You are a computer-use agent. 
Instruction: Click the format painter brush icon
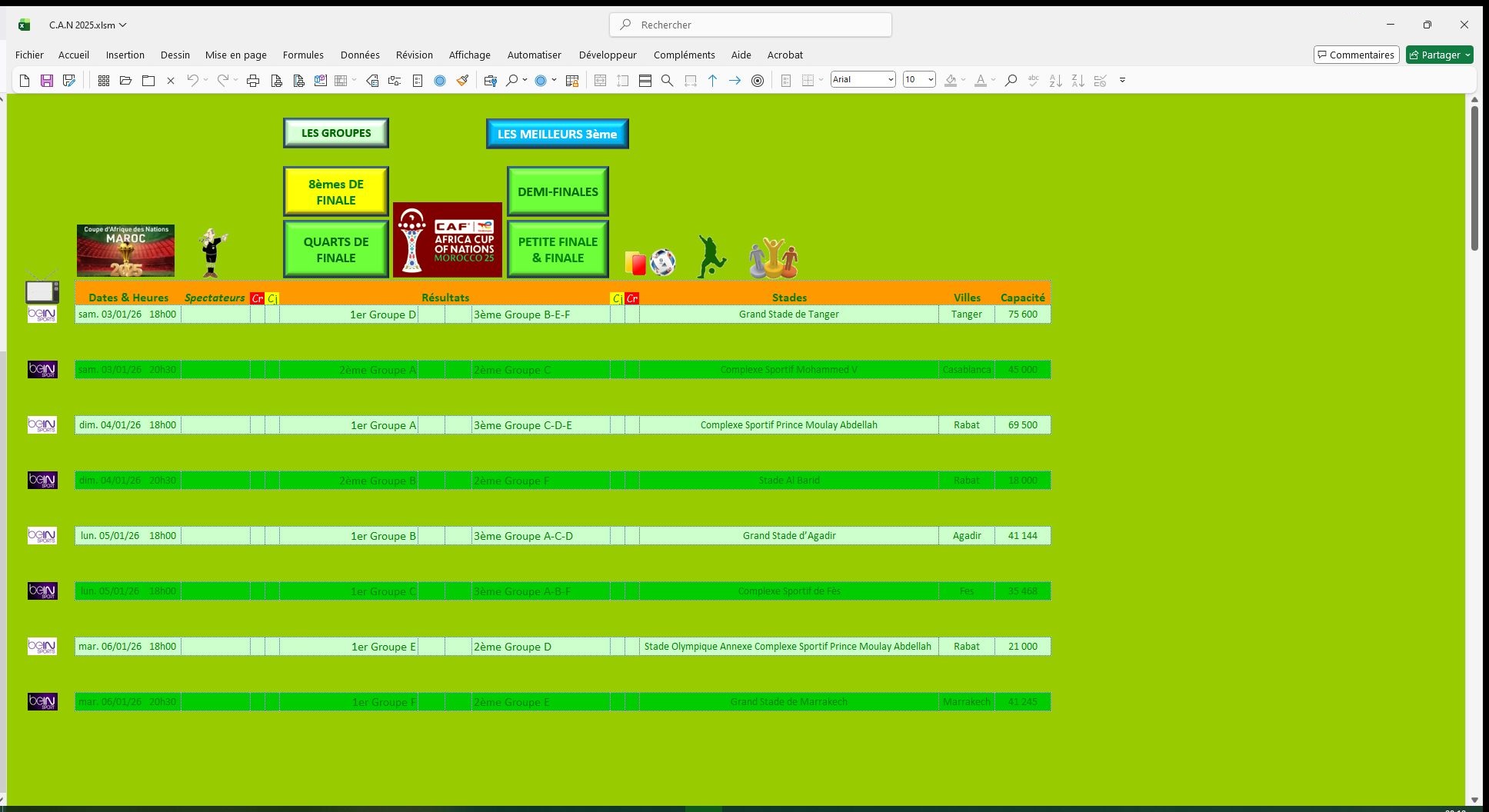point(462,81)
